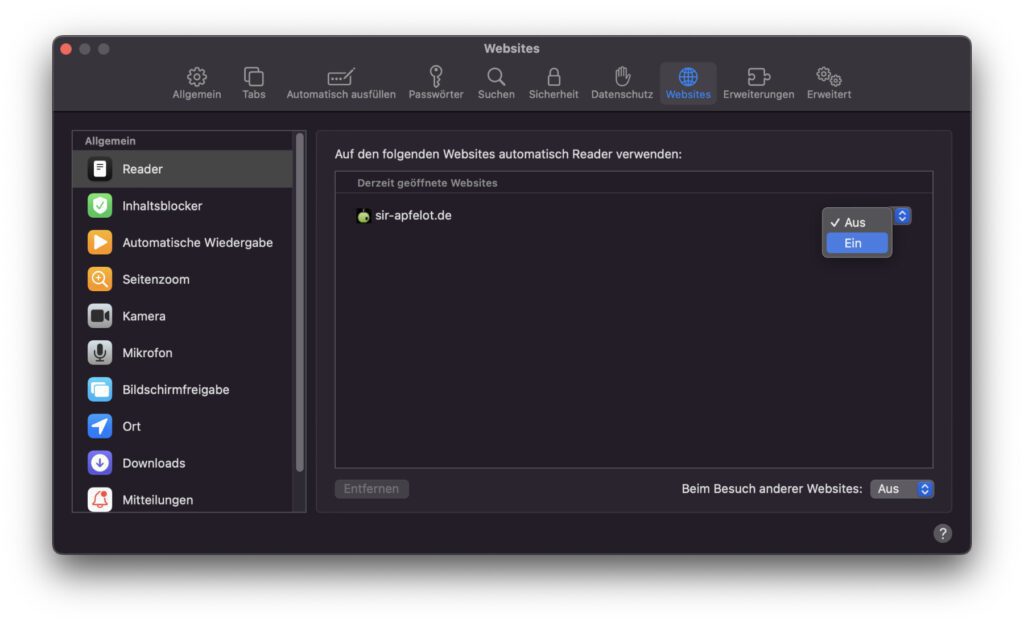
Task: Open help with the question mark button
Action: [941, 533]
